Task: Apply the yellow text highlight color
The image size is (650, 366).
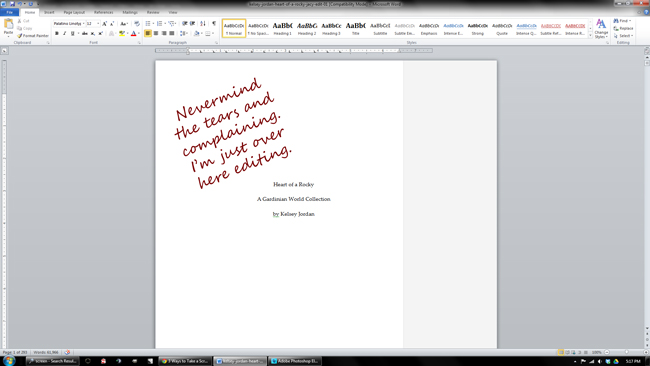Action: click(x=121, y=33)
